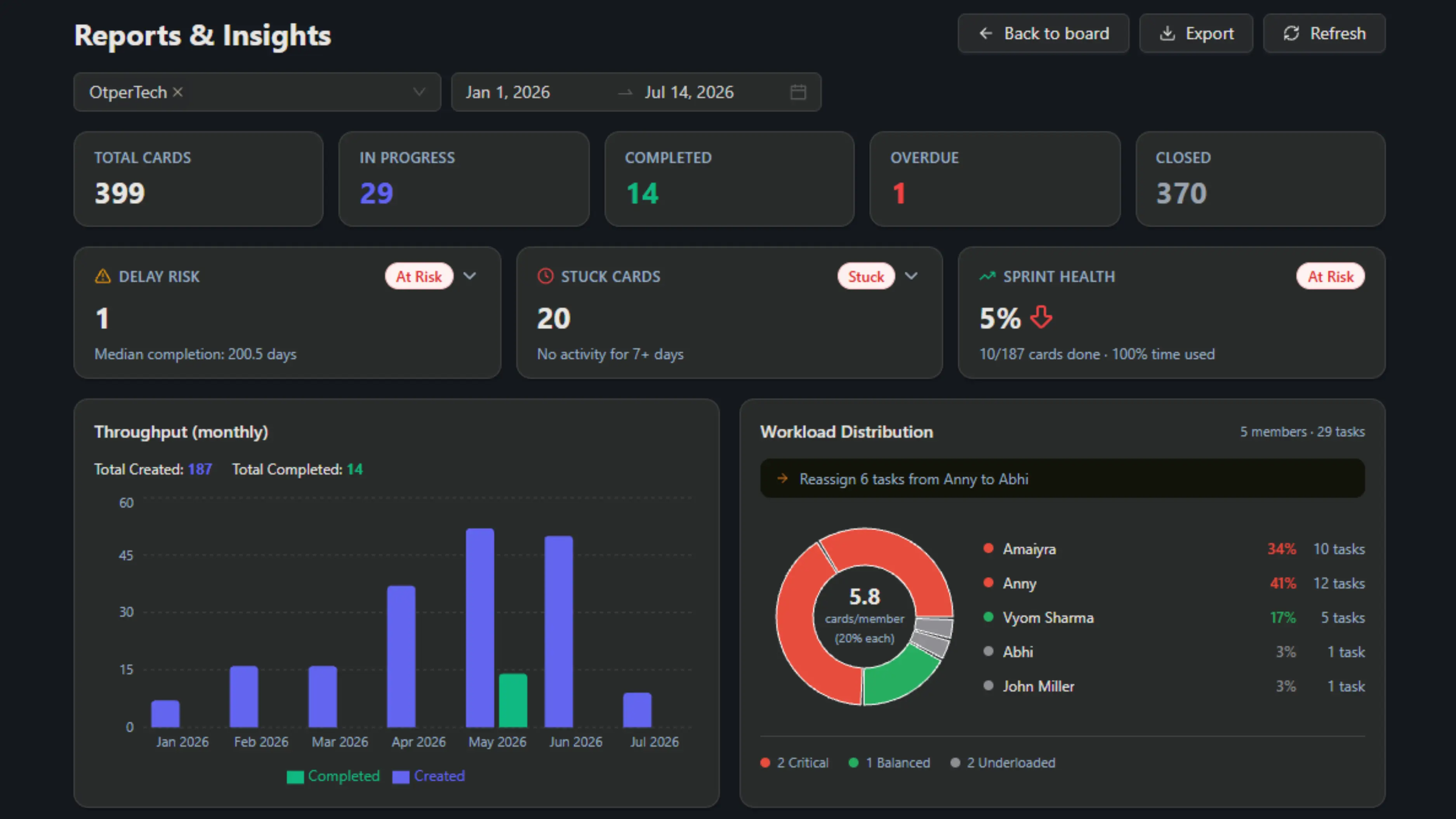Image resolution: width=1456 pixels, height=819 pixels.
Task: Click the Reassign 6 tasks suggestion banner
Action: pos(1062,478)
